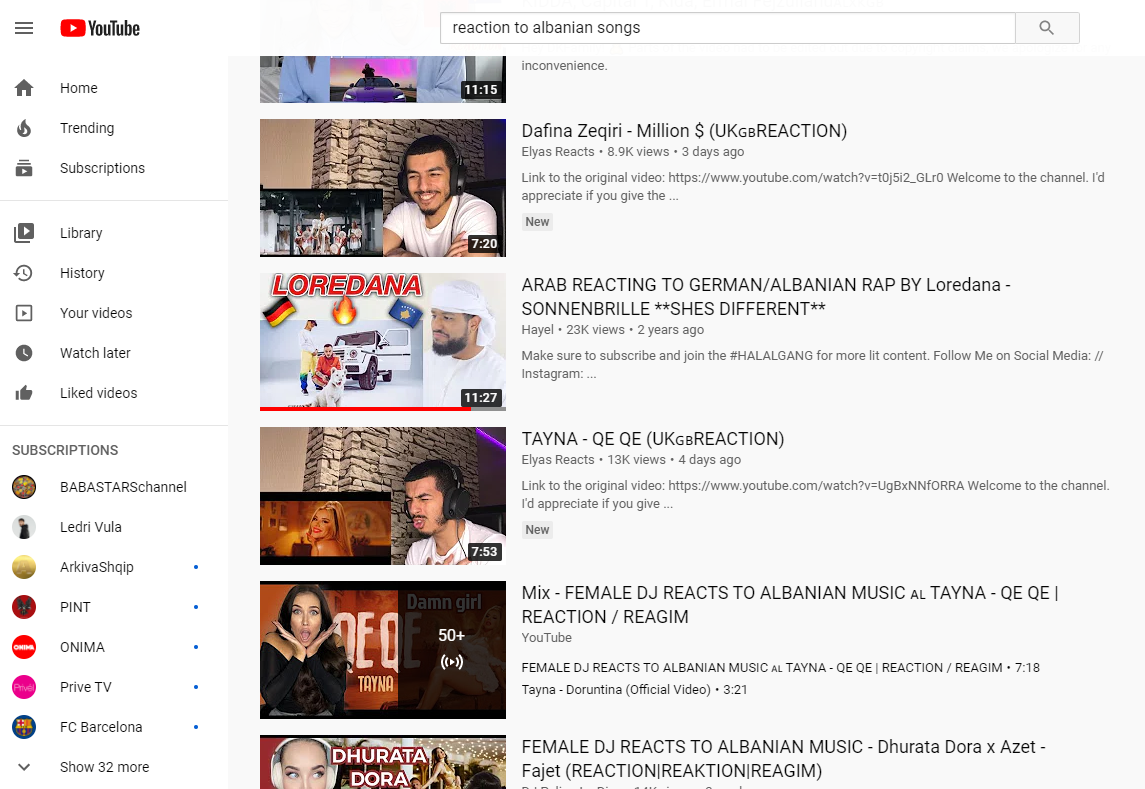Screen dimensions: 1145x789
Task: Open TAYNA - QE QE (UK REACTION) title
Action: pos(653,439)
